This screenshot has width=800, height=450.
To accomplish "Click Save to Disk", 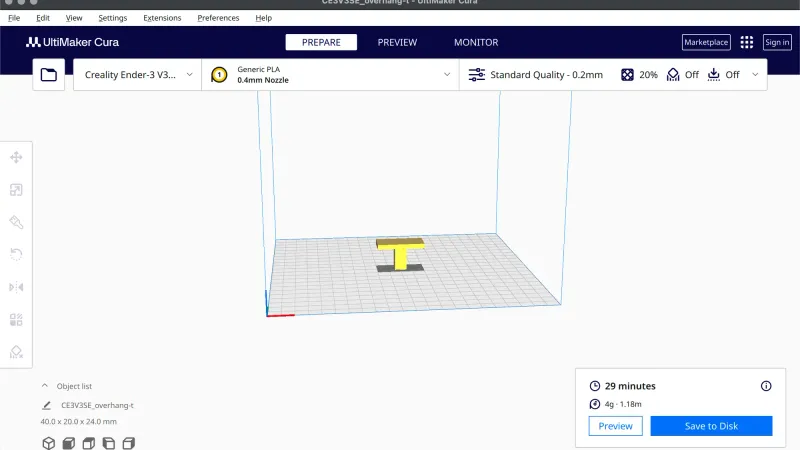I will (711, 426).
